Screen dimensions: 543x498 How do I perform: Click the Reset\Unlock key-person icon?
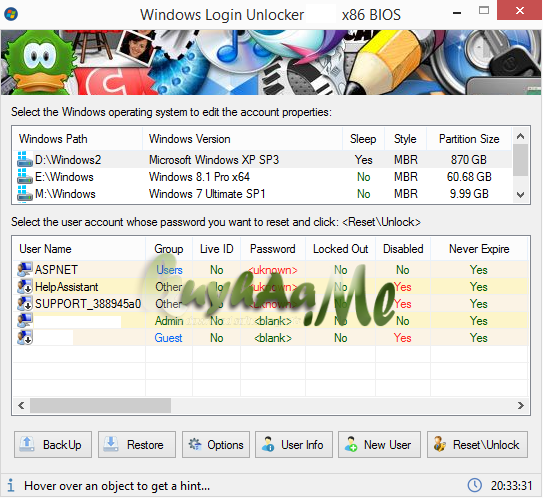click(439, 444)
